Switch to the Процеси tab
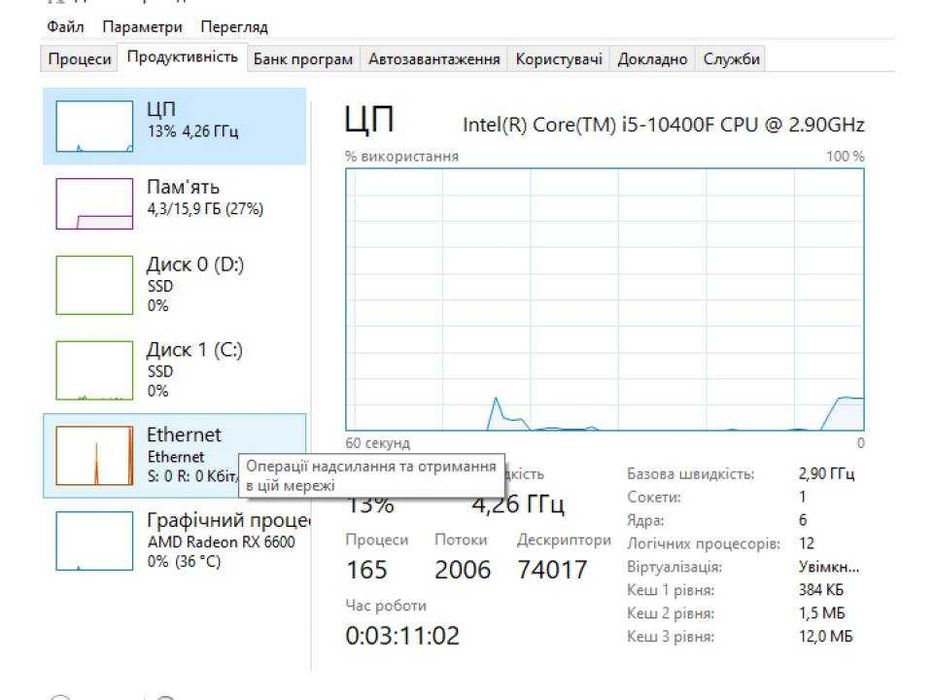The height and width of the screenshot is (700, 933). [x=80, y=59]
